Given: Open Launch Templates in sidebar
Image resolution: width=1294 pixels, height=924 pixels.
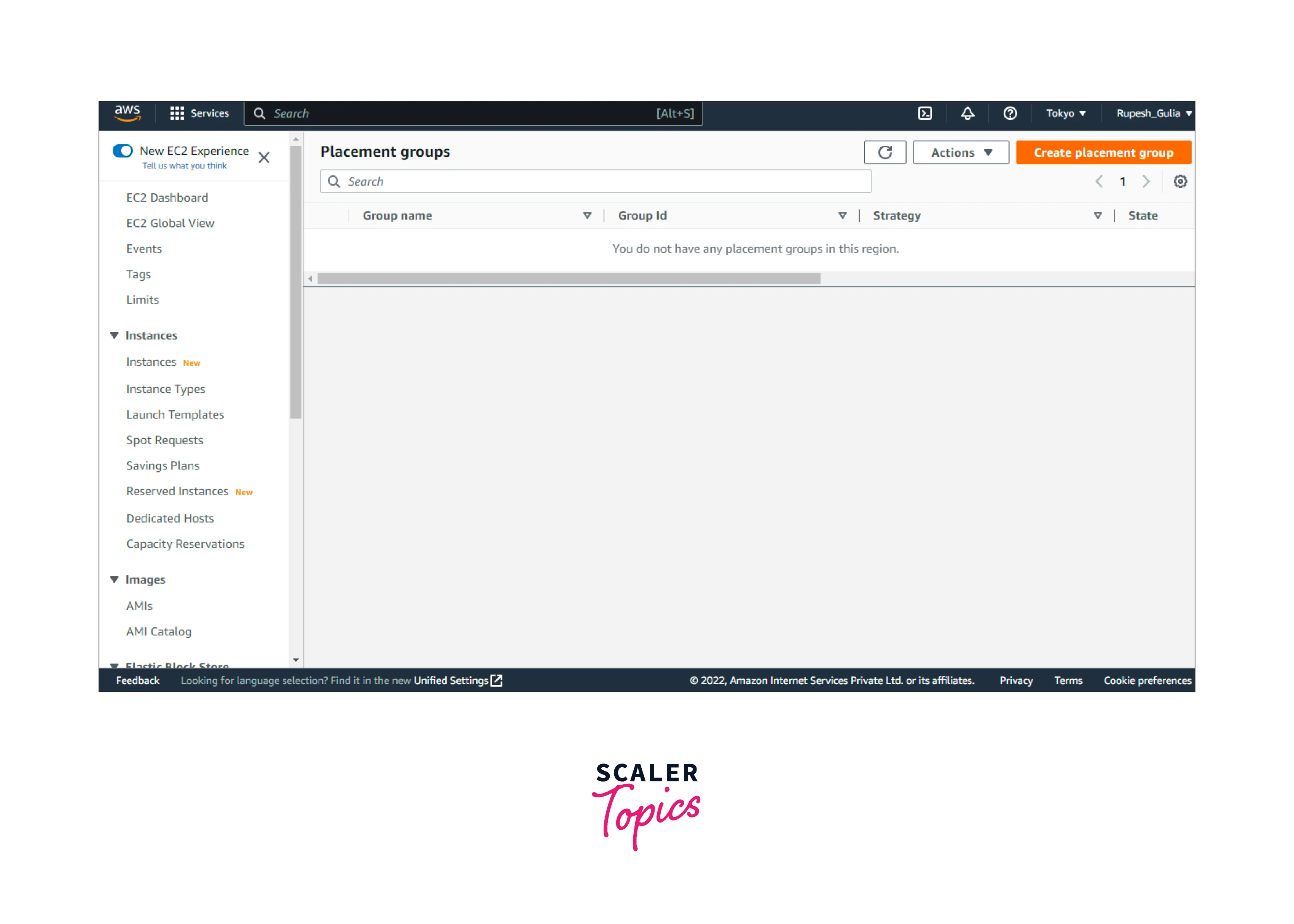Looking at the screenshot, I should 175,415.
